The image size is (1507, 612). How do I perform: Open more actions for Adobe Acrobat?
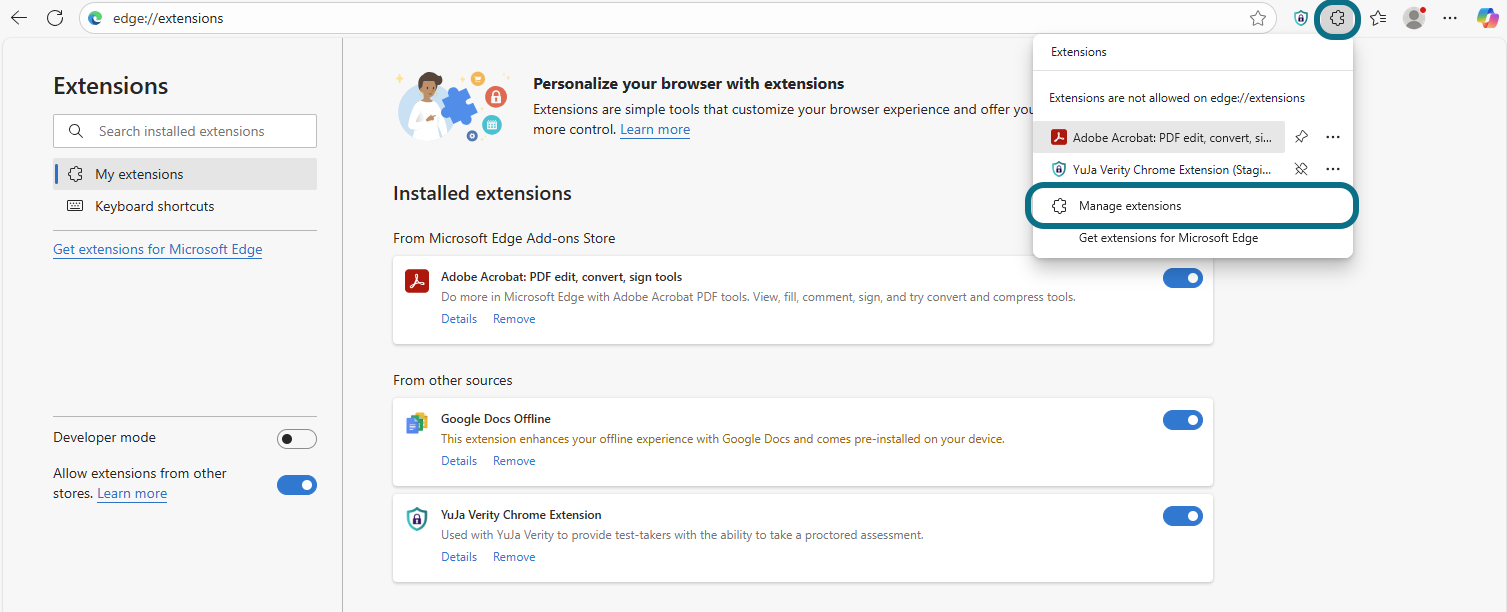1333,137
